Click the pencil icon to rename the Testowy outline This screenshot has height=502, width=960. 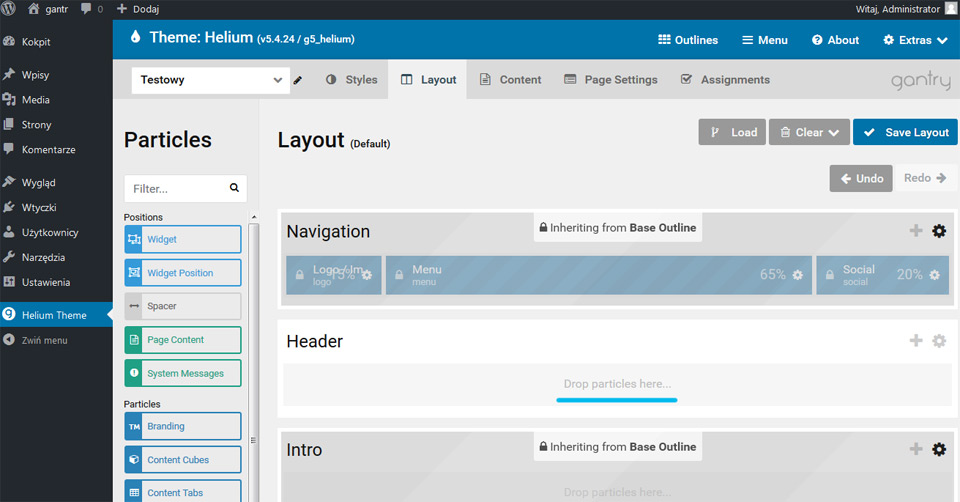[x=298, y=80]
